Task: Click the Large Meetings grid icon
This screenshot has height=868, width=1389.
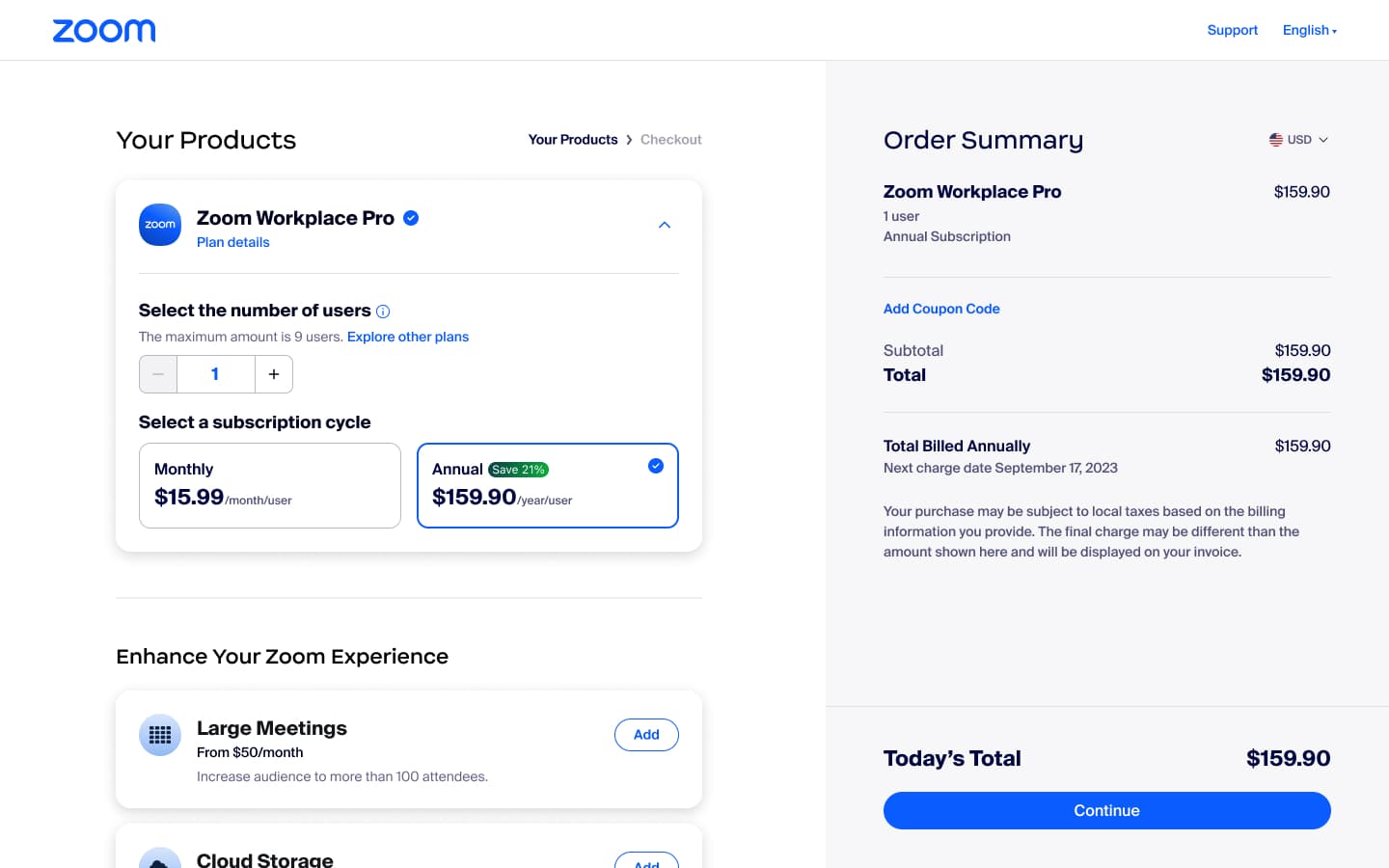Action: click(160, 735)
